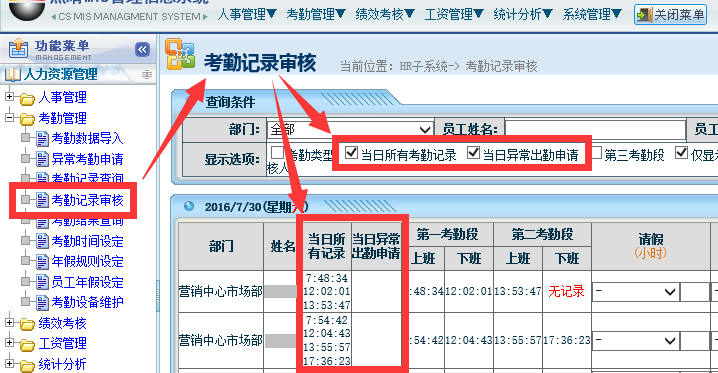Open the 考勤时间设定 page link
The width and height of the screenshot is (718, 373).
click(x=87, y=241)
